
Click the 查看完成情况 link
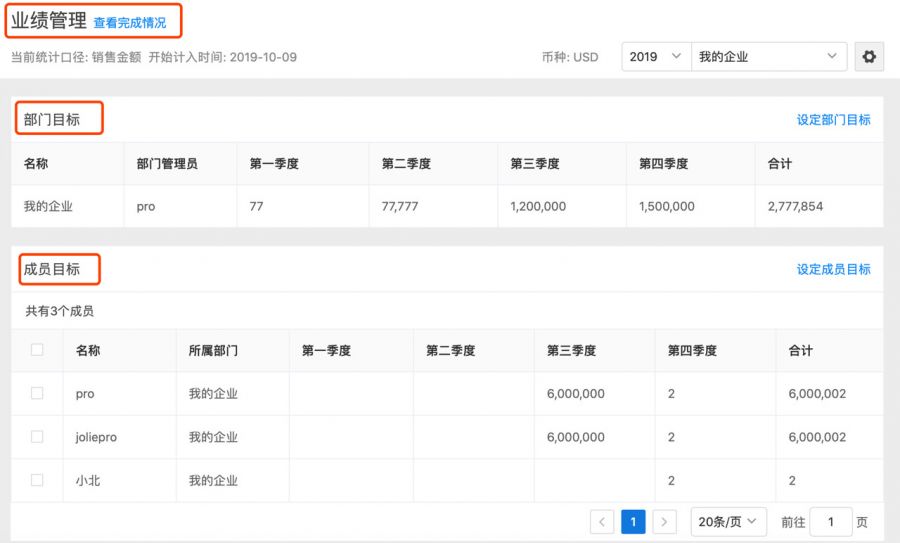(130, 22)
